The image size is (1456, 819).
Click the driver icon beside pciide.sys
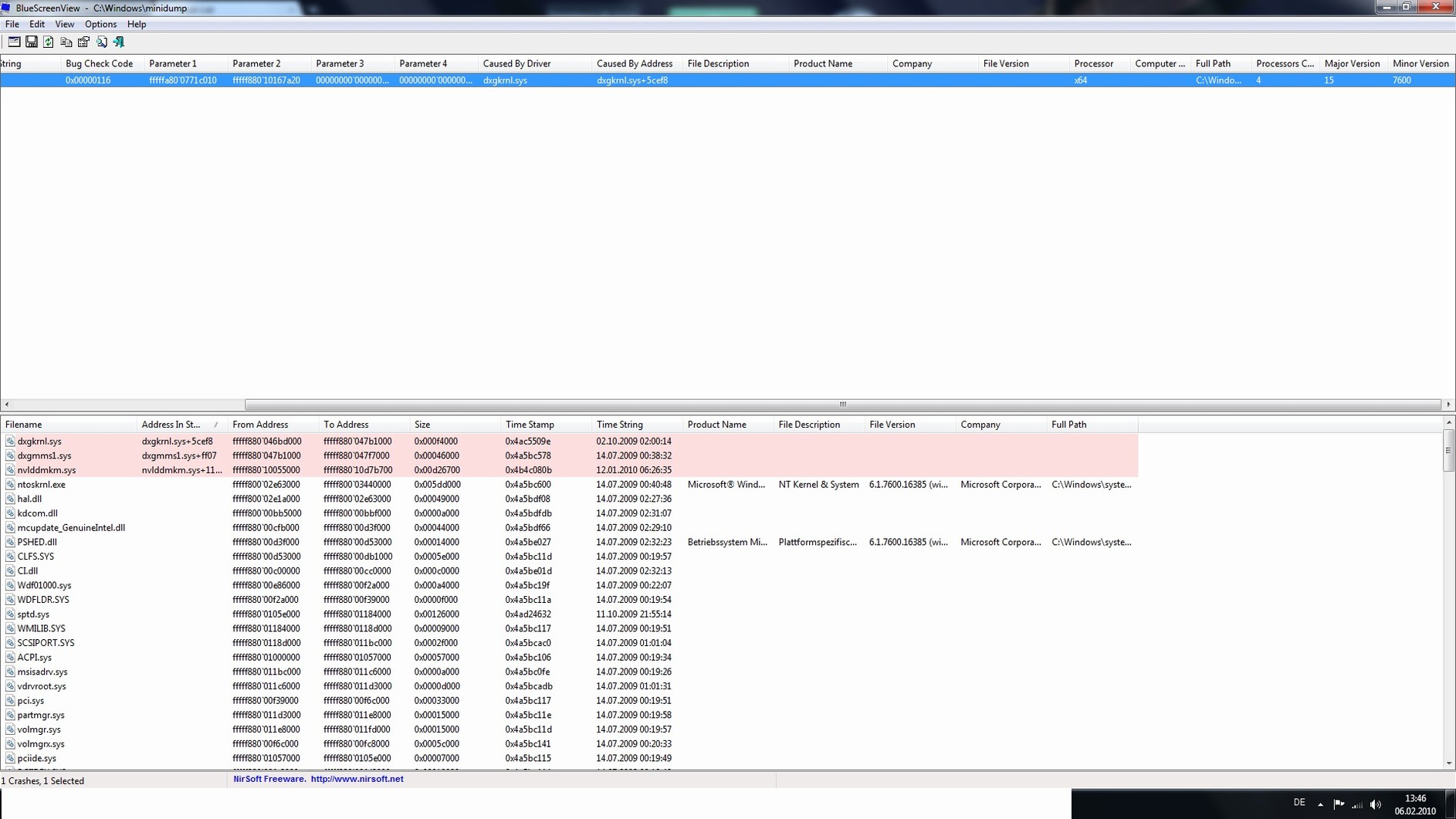(x=10, y=759)
